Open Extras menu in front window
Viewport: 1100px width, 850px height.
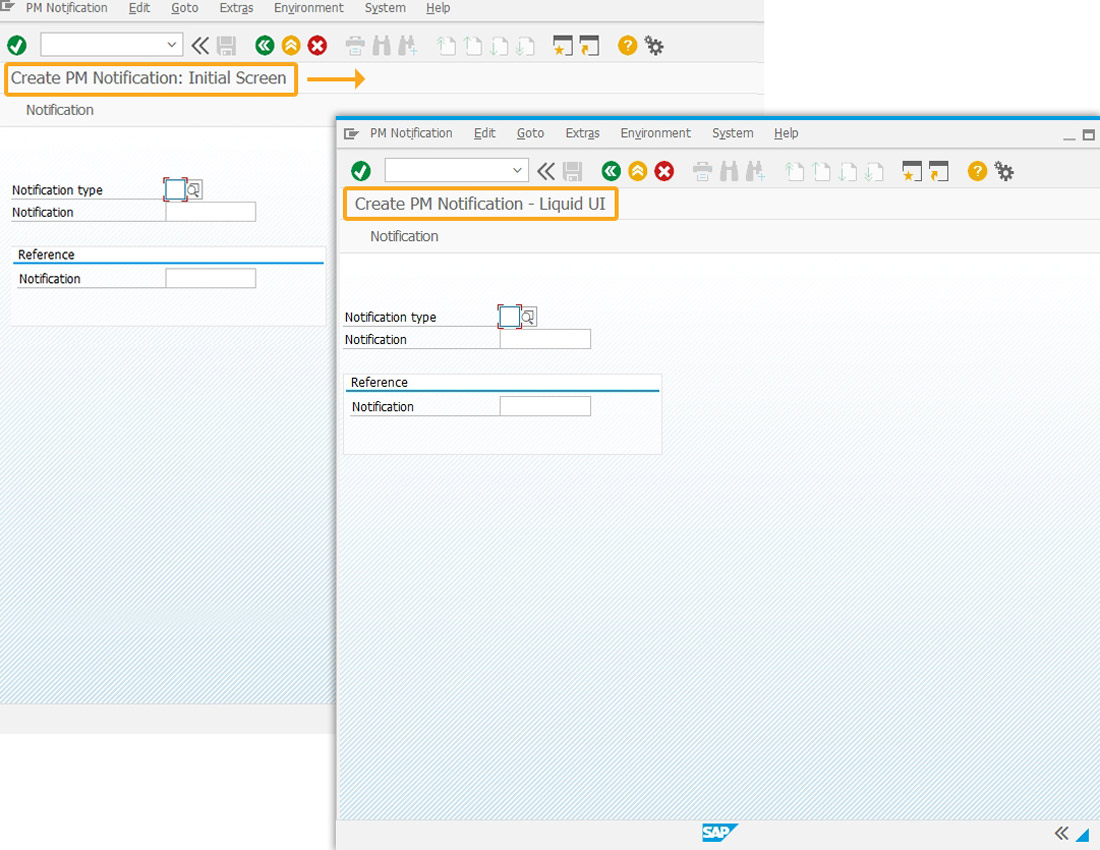point(582,133)
